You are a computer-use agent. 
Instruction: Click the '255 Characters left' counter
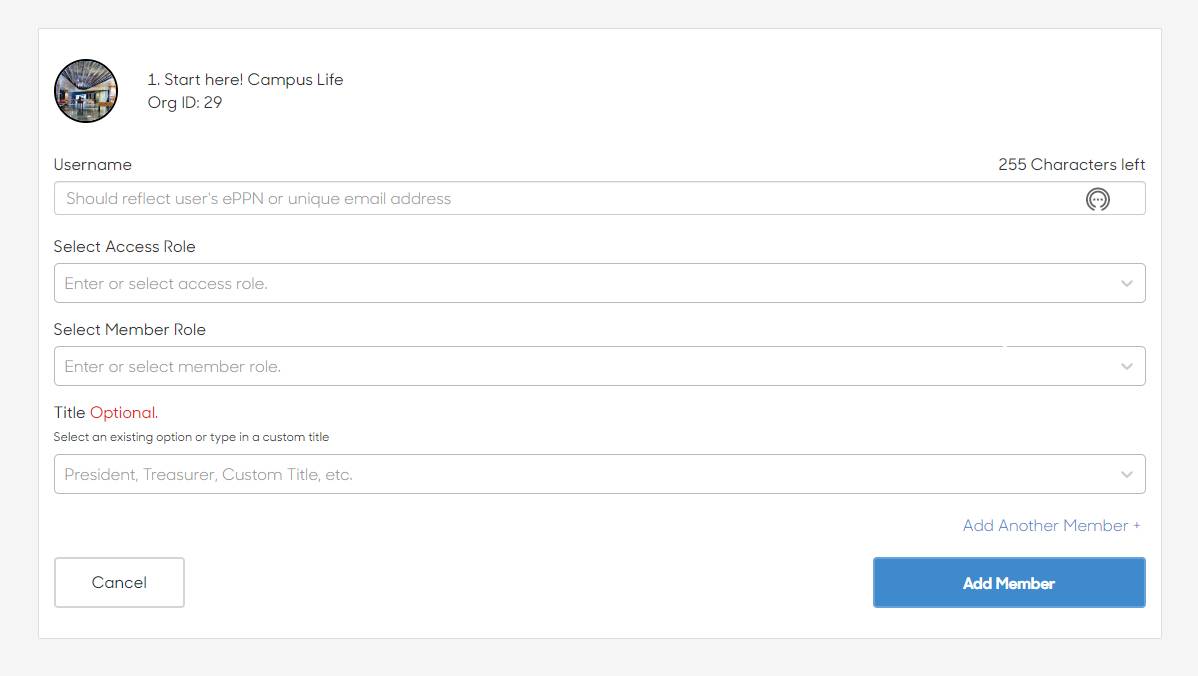tap(1071, 165)
